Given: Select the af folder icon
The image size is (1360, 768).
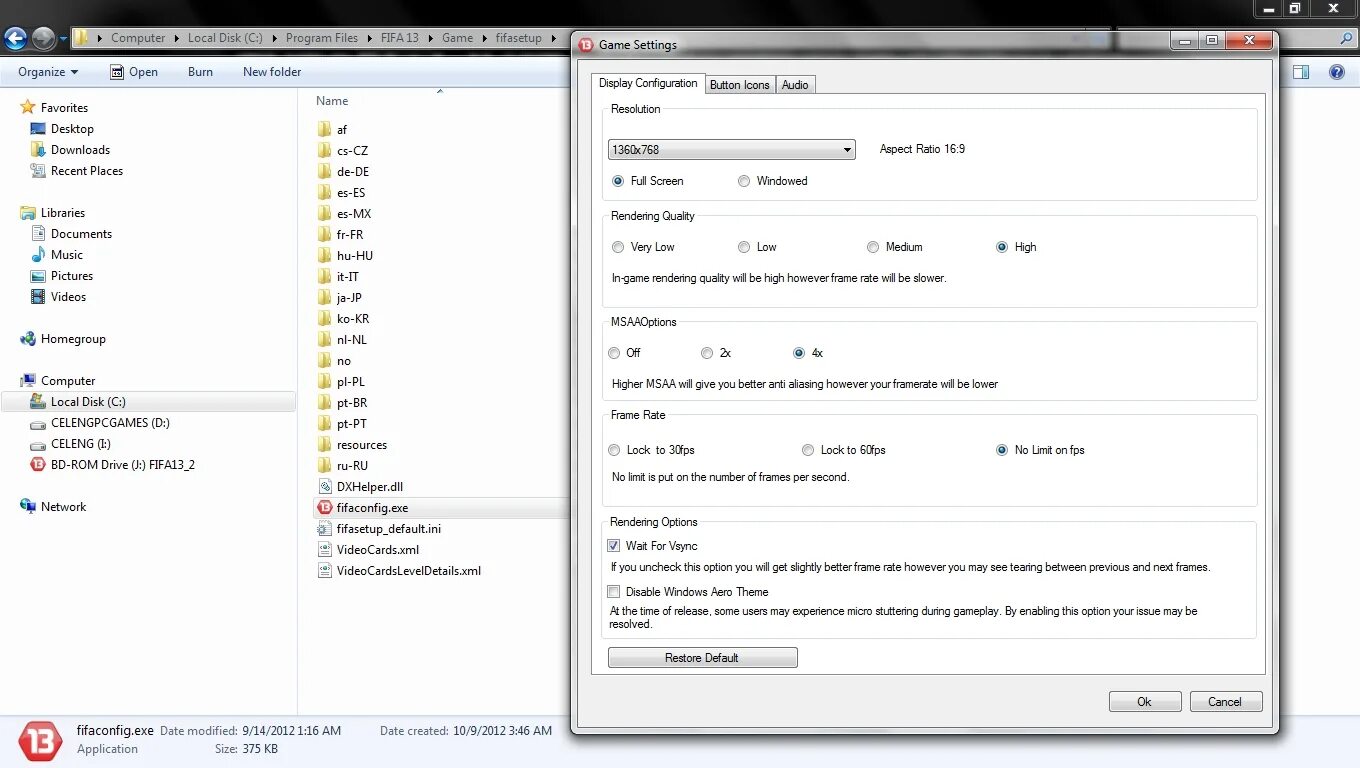Looking at the screenshot, I should (x=324, y=130).
